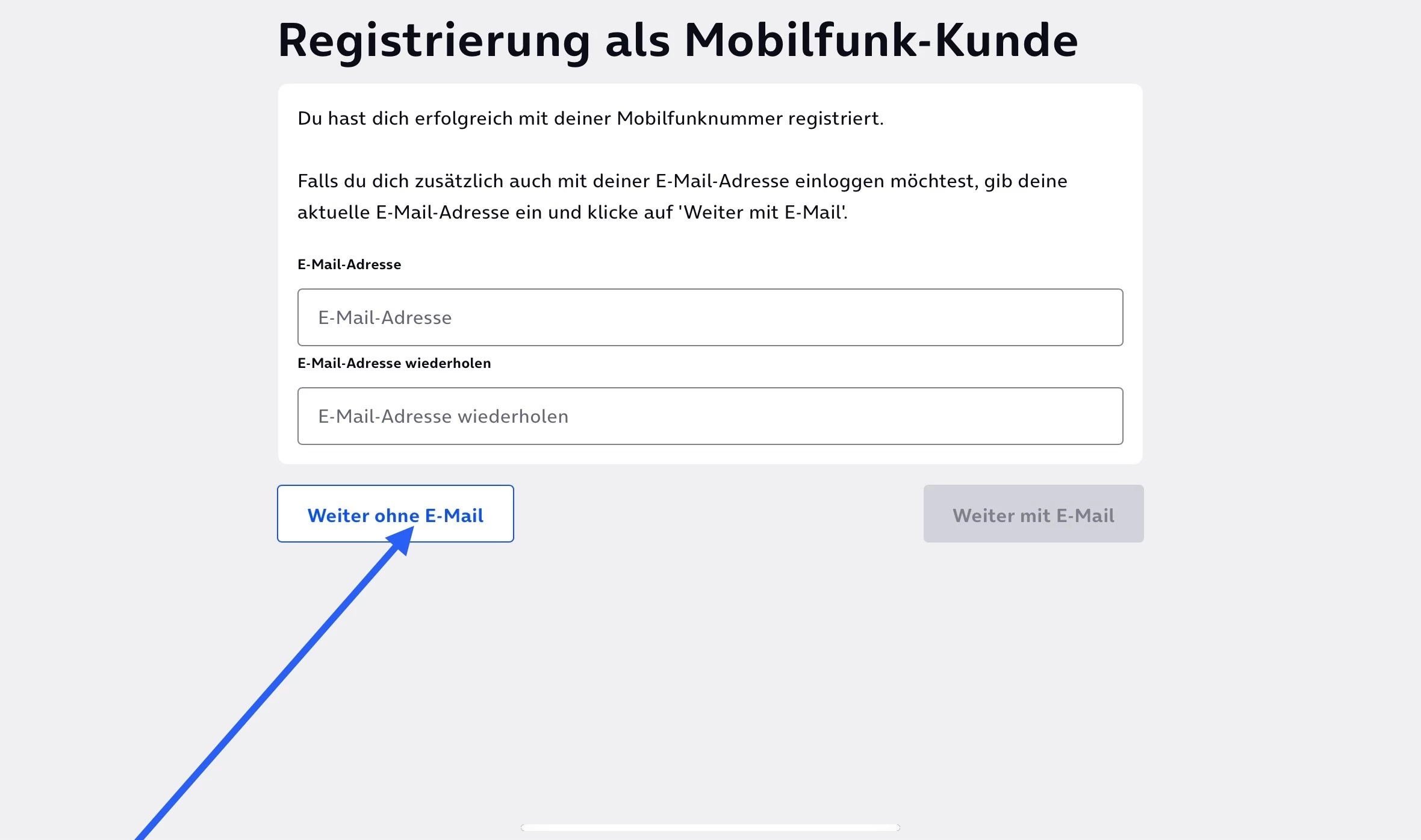
Task: Click the bold "E-Mail-Adresse" field label
Action: click(349, 264)
